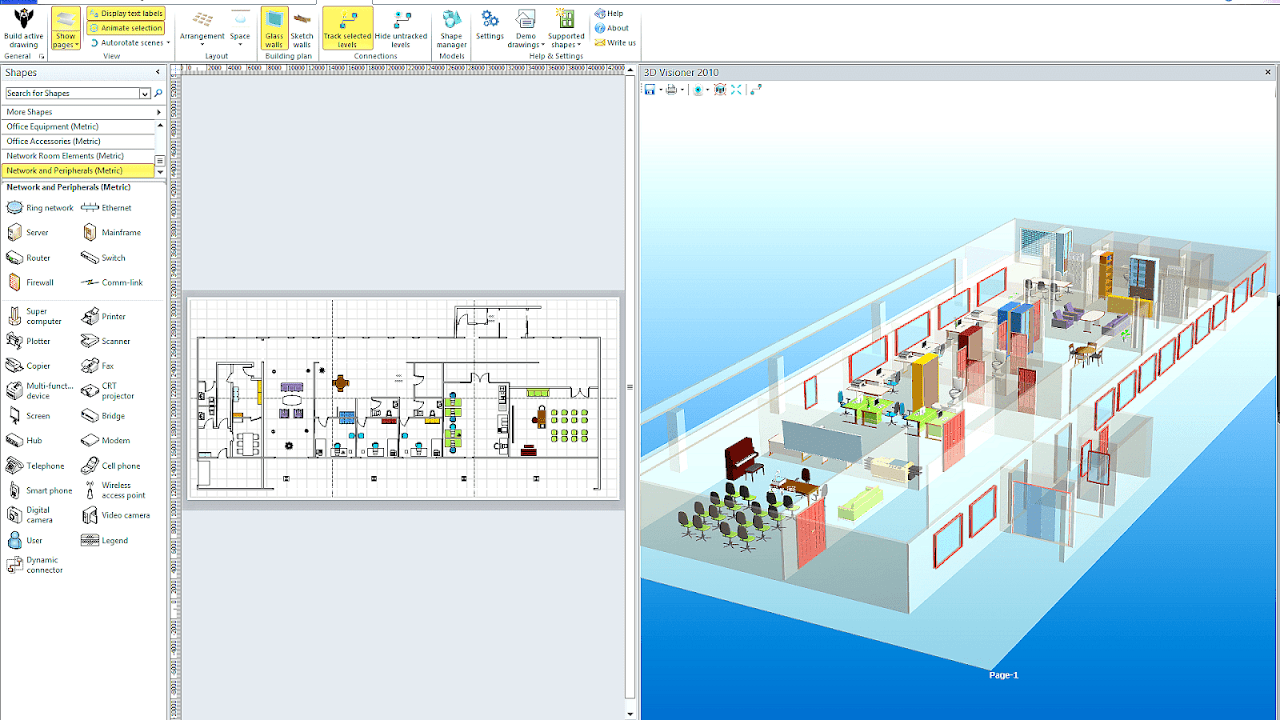Click the stencil list scroll-down arrow
This screenshot has width=1280, height=720.
click(x=160, y=173)
